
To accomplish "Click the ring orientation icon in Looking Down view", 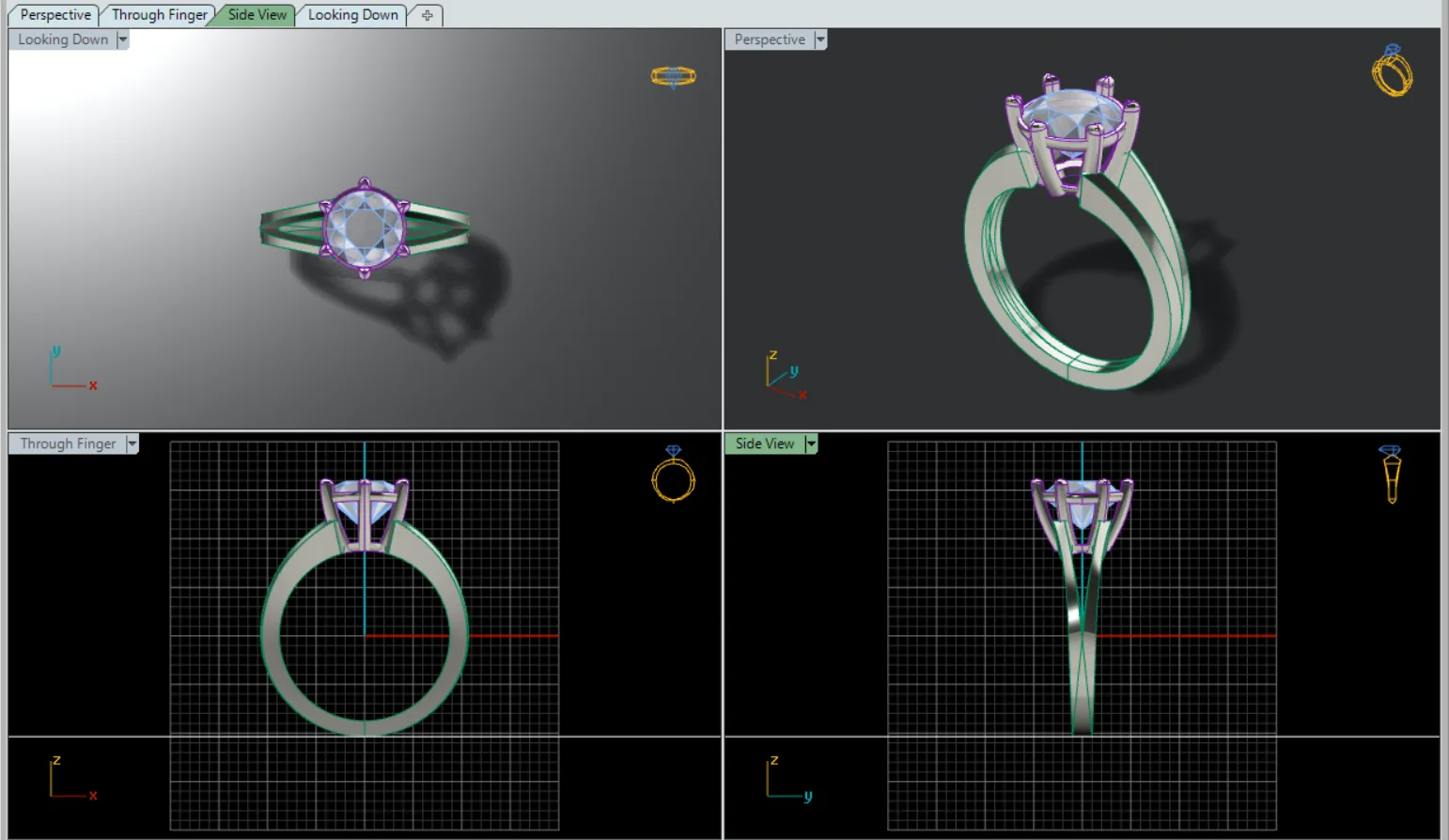I will point(674,76).
